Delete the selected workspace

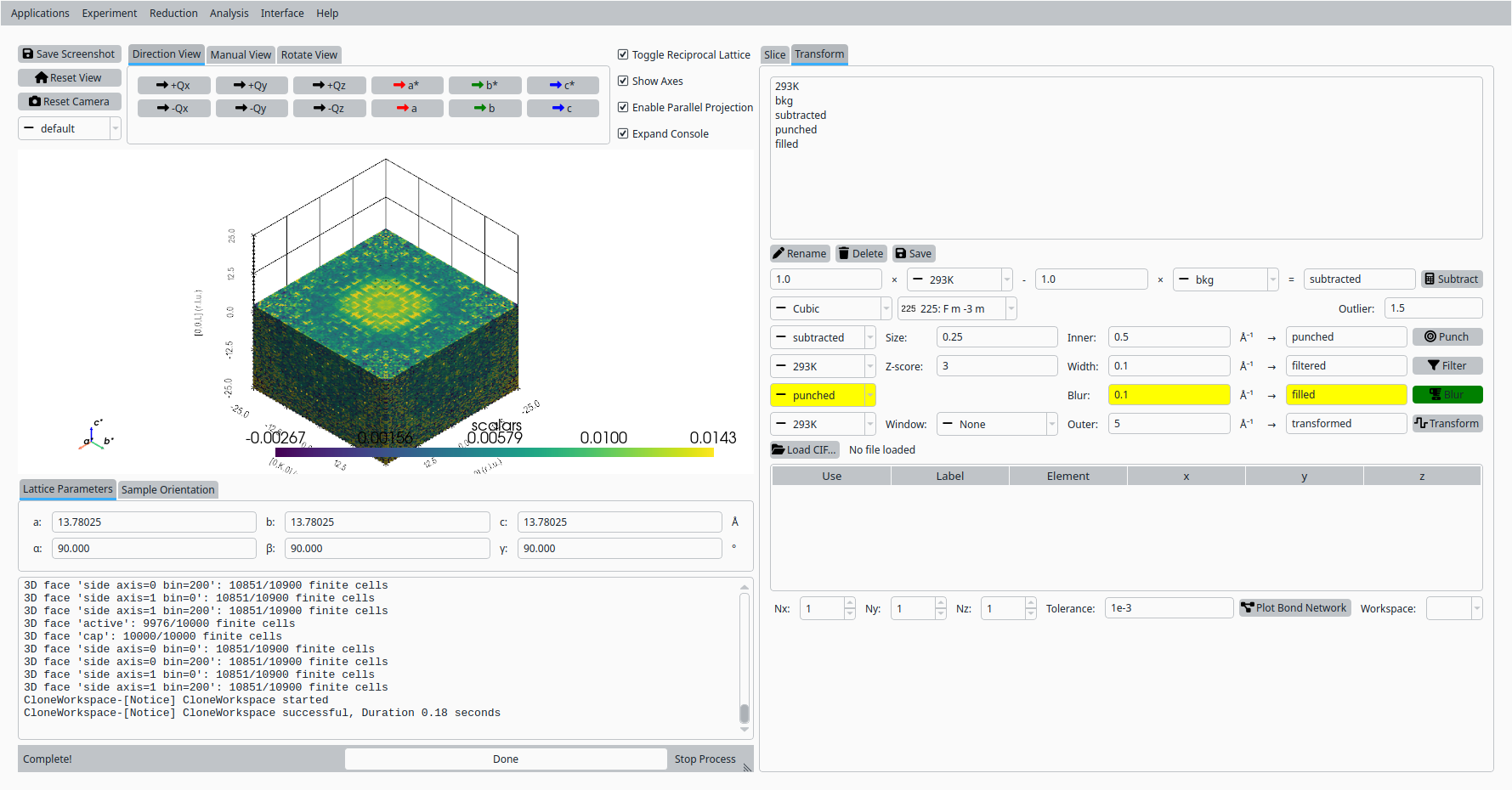861,253
